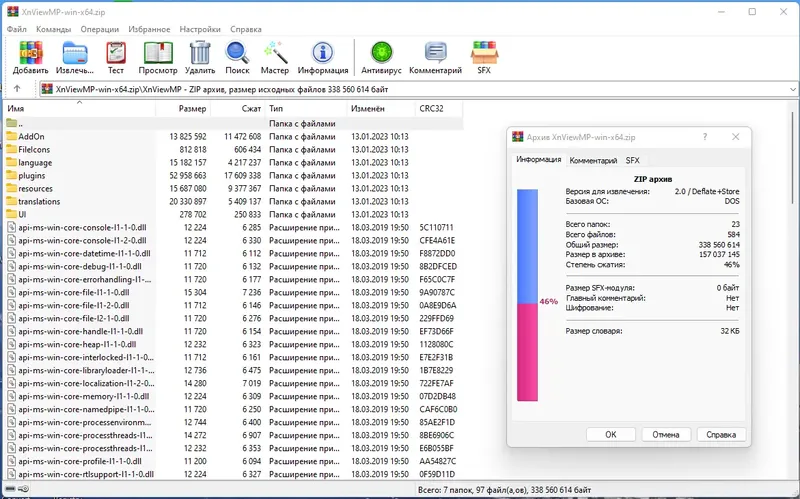Select the translations folder name

[39, 202]
